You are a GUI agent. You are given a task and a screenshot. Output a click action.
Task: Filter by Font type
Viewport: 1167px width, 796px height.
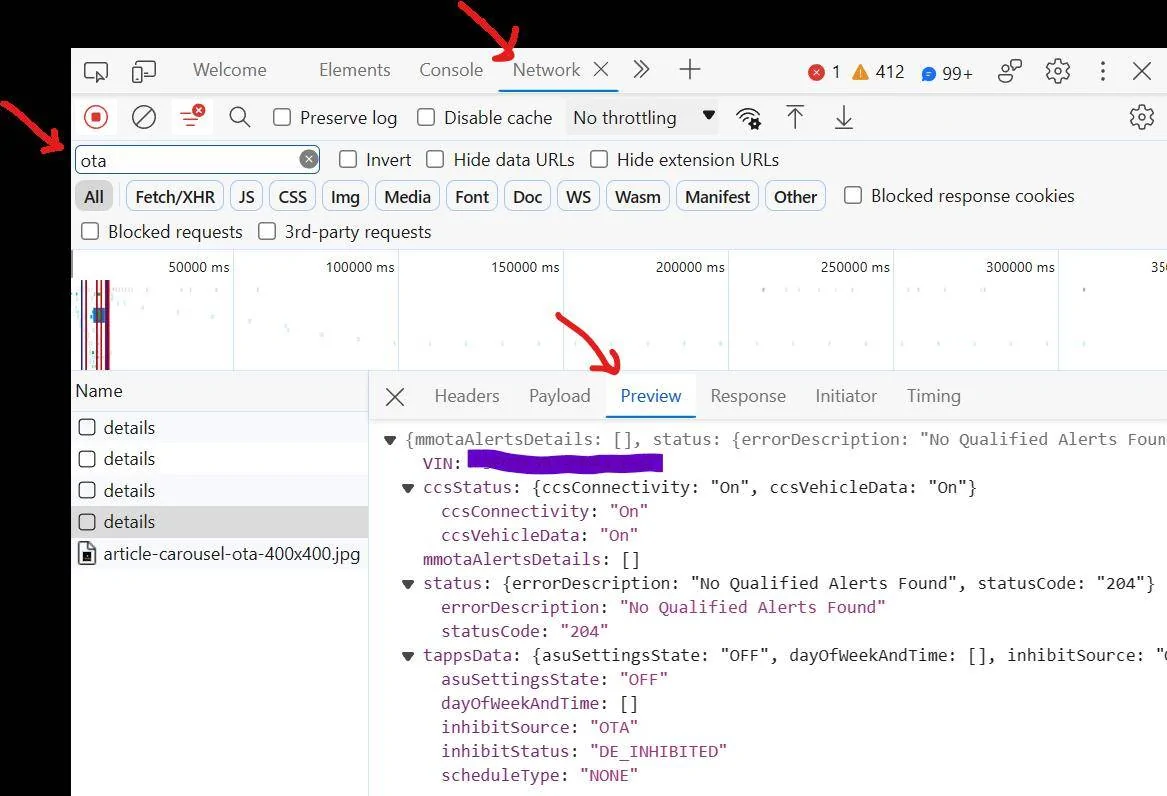472,196
